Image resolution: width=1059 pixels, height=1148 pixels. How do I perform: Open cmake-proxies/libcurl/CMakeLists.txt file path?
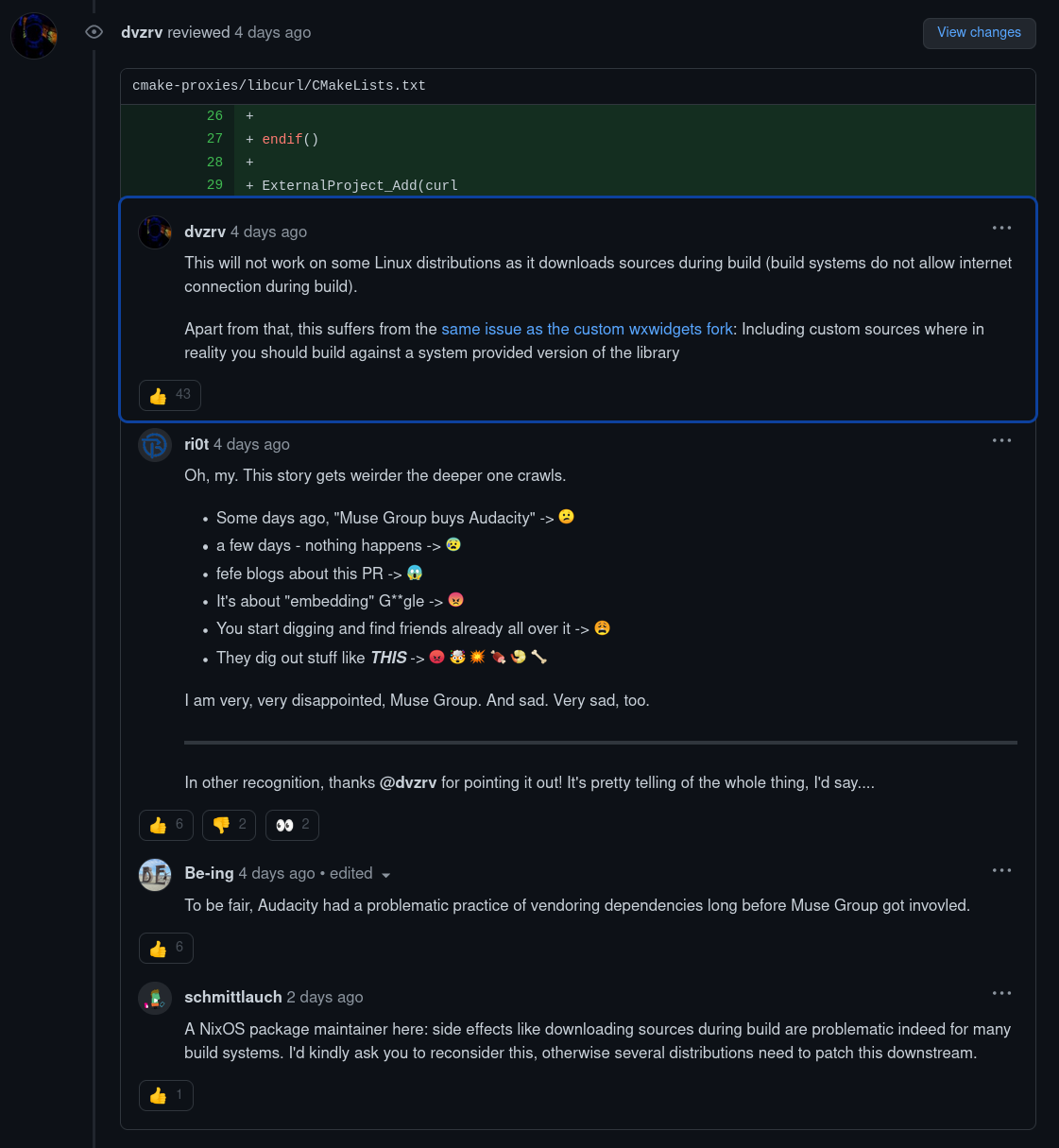coord(279,86)
